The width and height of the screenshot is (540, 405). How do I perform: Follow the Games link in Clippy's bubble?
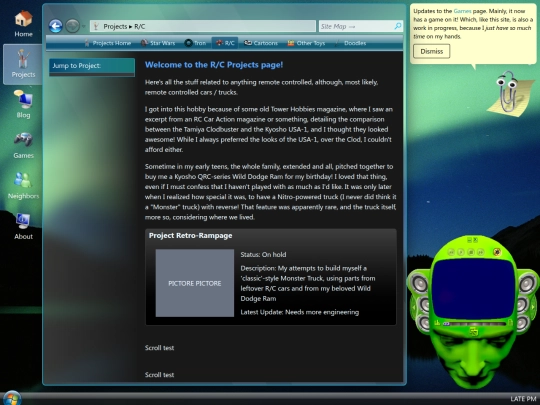[x=463, y=11]
